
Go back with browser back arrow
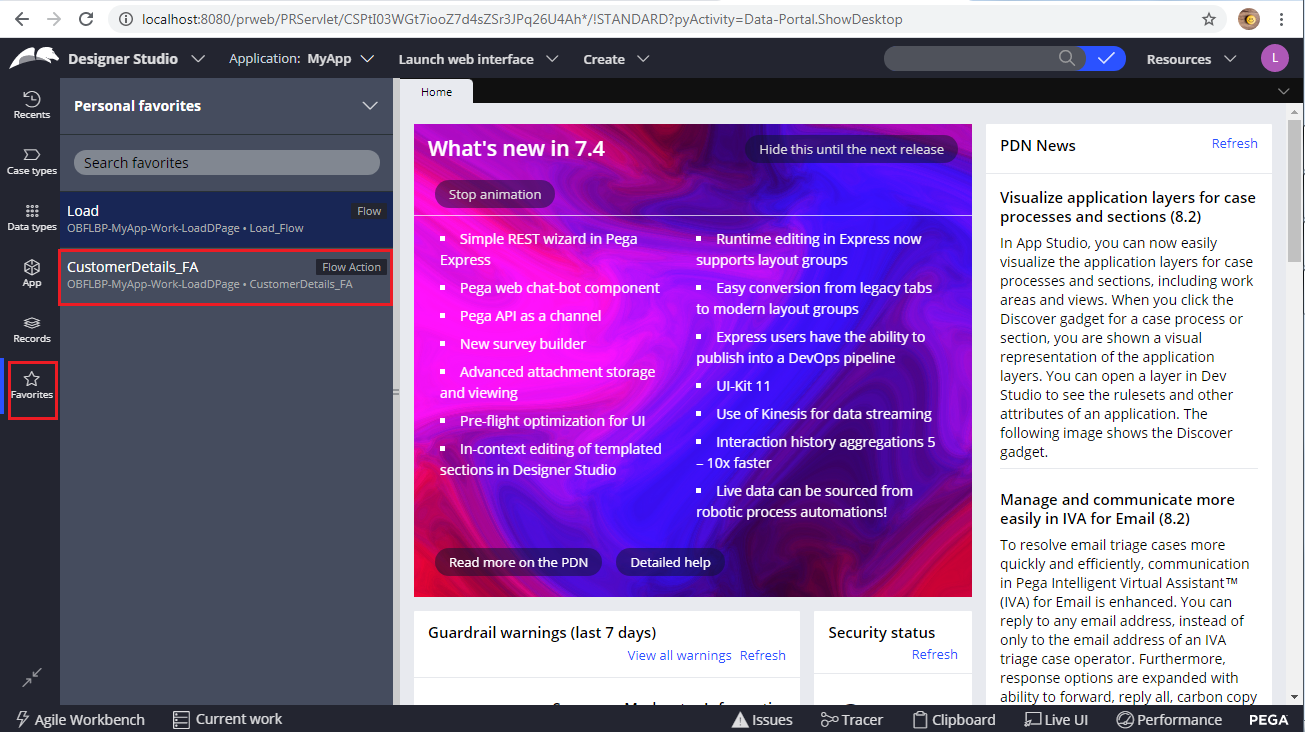[x=22, y=19]
